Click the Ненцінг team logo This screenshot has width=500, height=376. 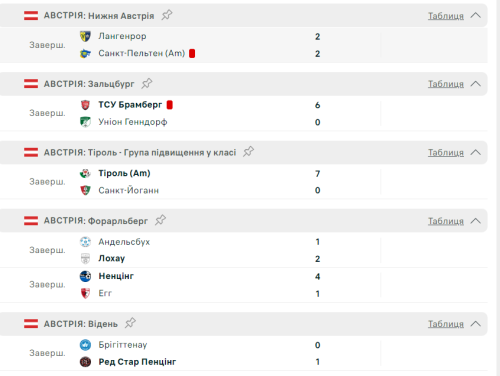point(85,276)
